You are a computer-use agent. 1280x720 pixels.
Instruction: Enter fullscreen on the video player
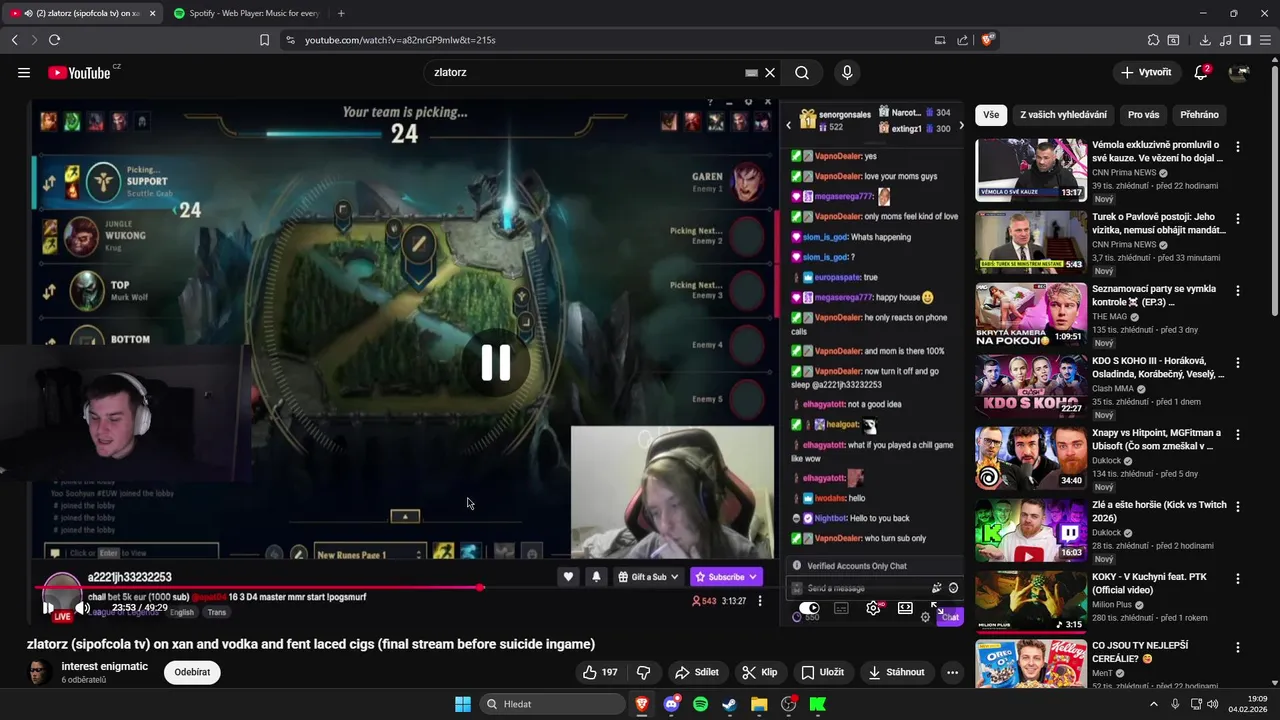click(937, 607)
